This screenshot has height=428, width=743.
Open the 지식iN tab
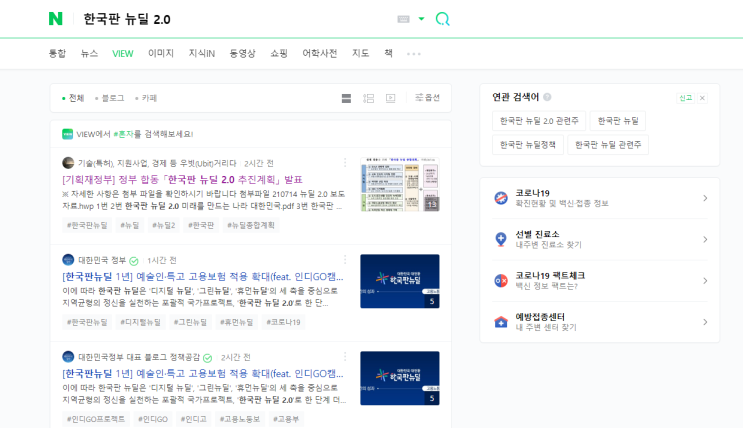tap(201, 53)
